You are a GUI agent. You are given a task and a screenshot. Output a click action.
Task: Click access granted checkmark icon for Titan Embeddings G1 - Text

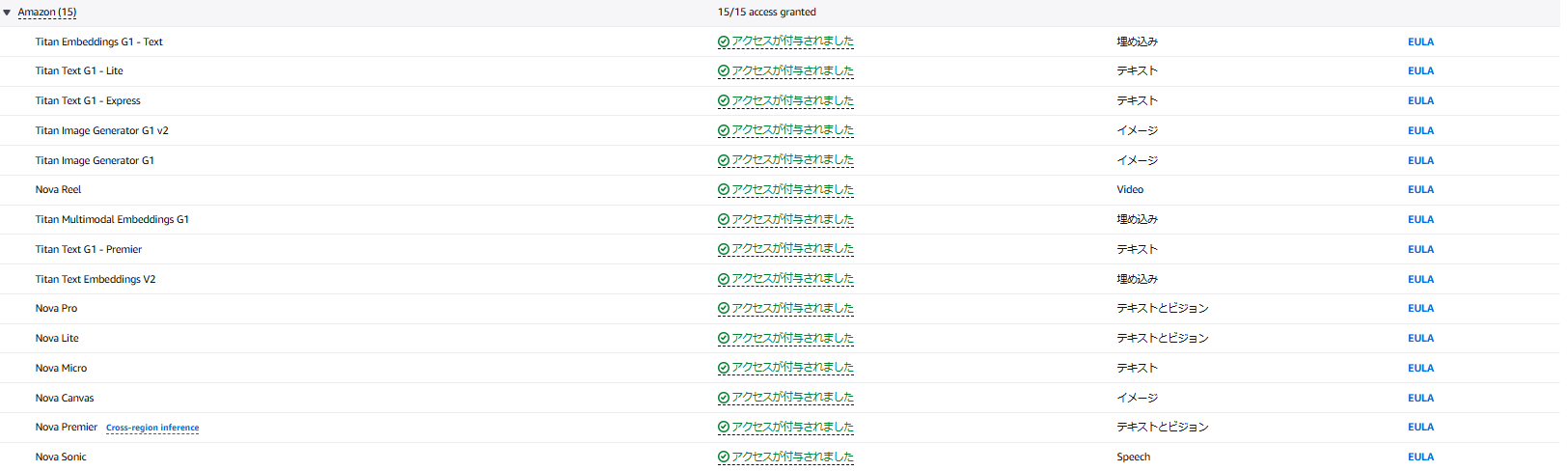click(x=724, y=42)
